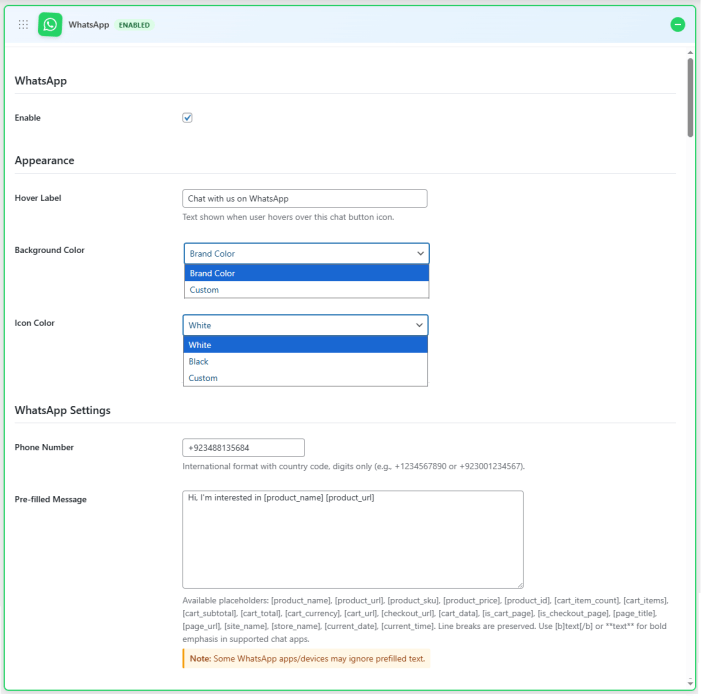Click the Background Color label

click(x=50, y=251)
